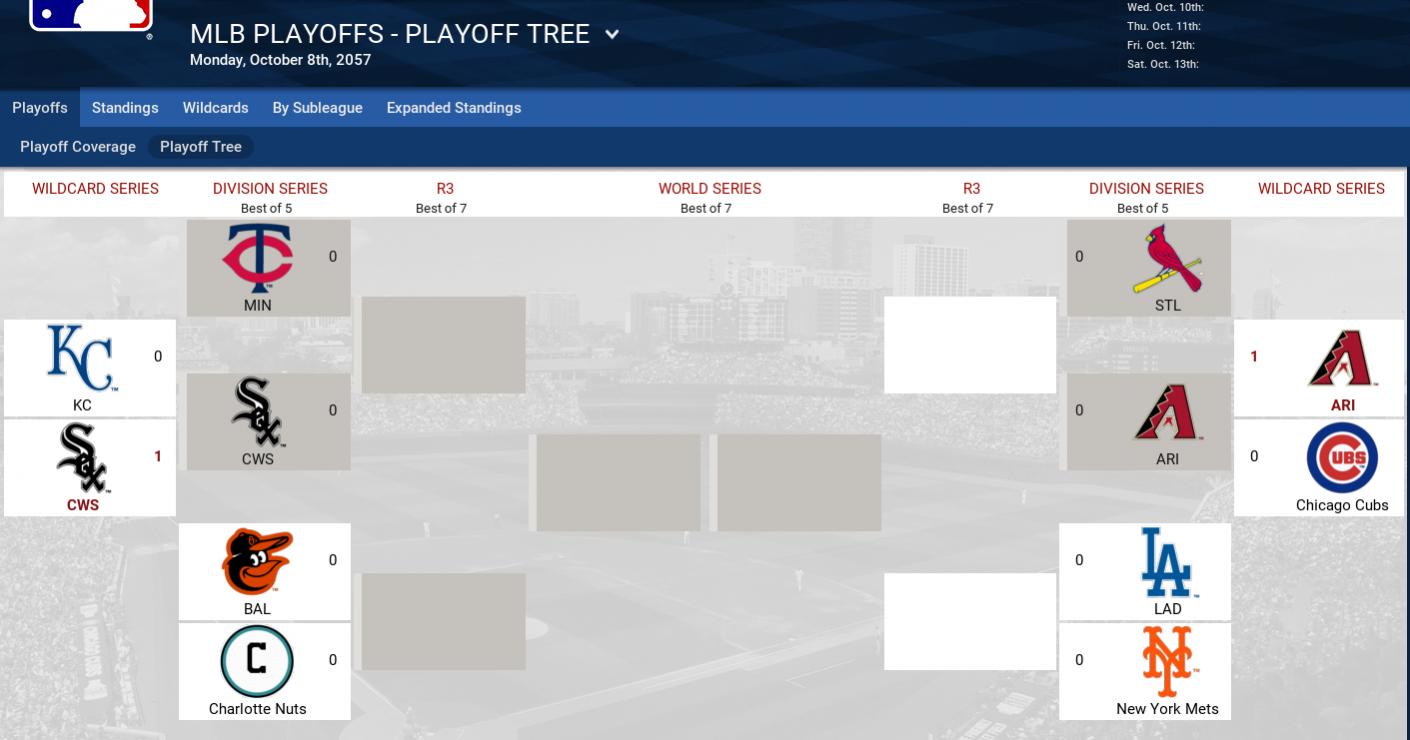Open the Charlotte Nuts team logo
1410x740 pixels.
(x=257, y=661)
